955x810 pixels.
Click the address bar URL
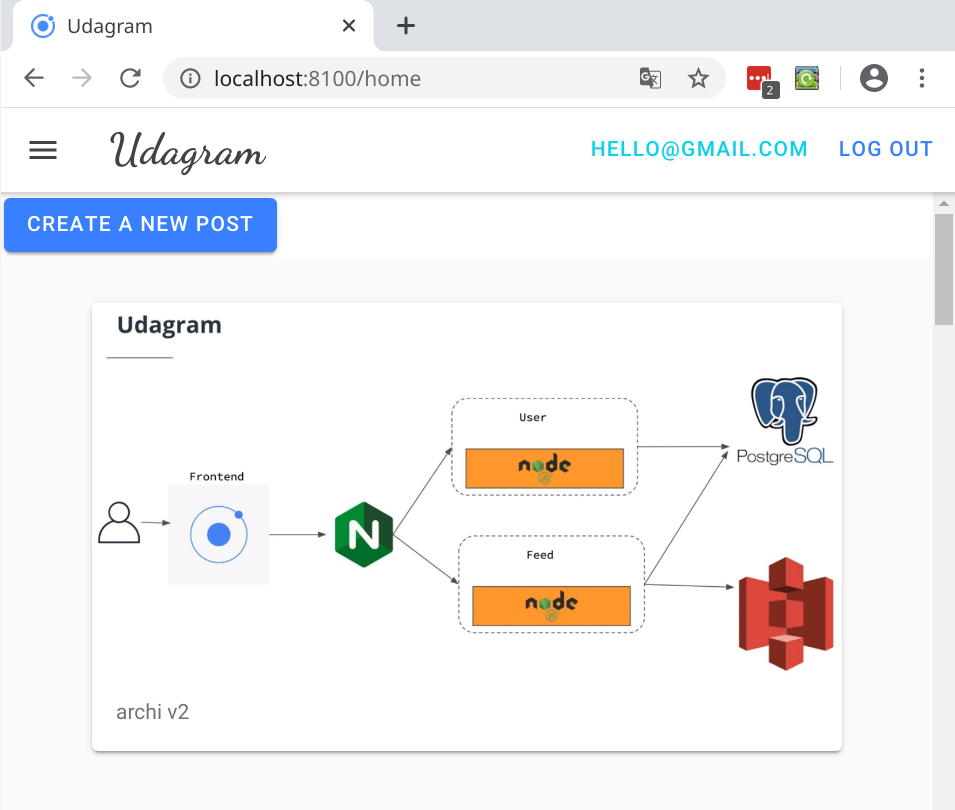tap(317, 79)
